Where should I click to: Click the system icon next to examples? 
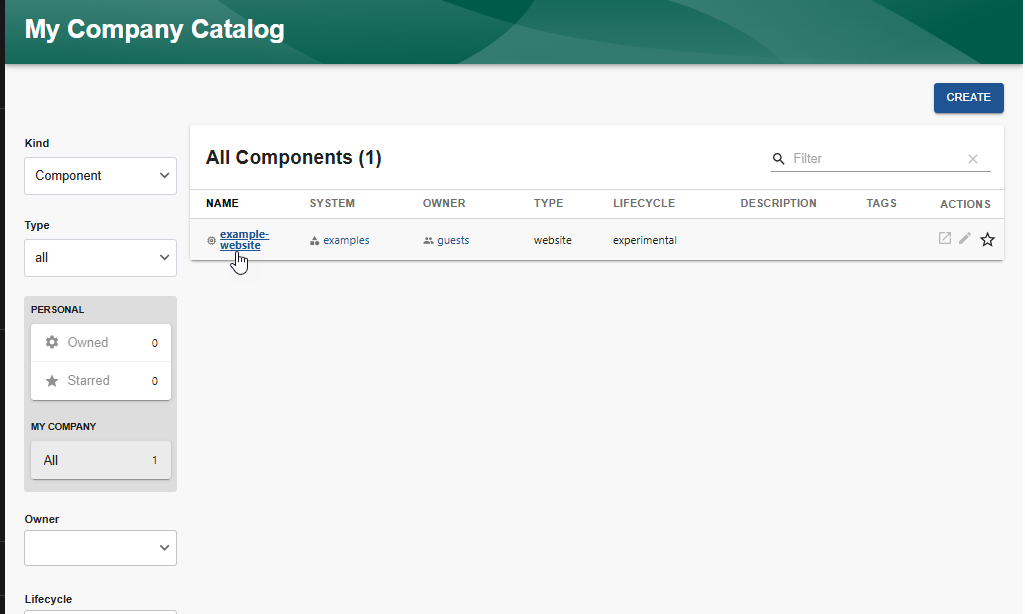(315, 240)
